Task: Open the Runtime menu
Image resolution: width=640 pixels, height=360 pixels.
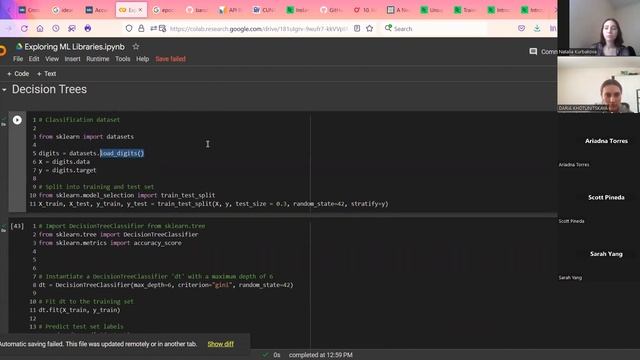Action: 98,59
